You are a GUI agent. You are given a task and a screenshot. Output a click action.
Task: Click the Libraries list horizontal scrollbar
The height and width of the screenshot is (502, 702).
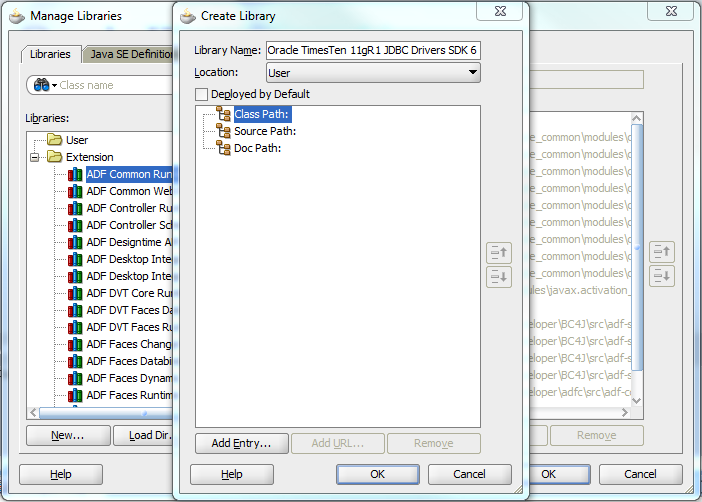pyautogui.click(x=106, y=412)
